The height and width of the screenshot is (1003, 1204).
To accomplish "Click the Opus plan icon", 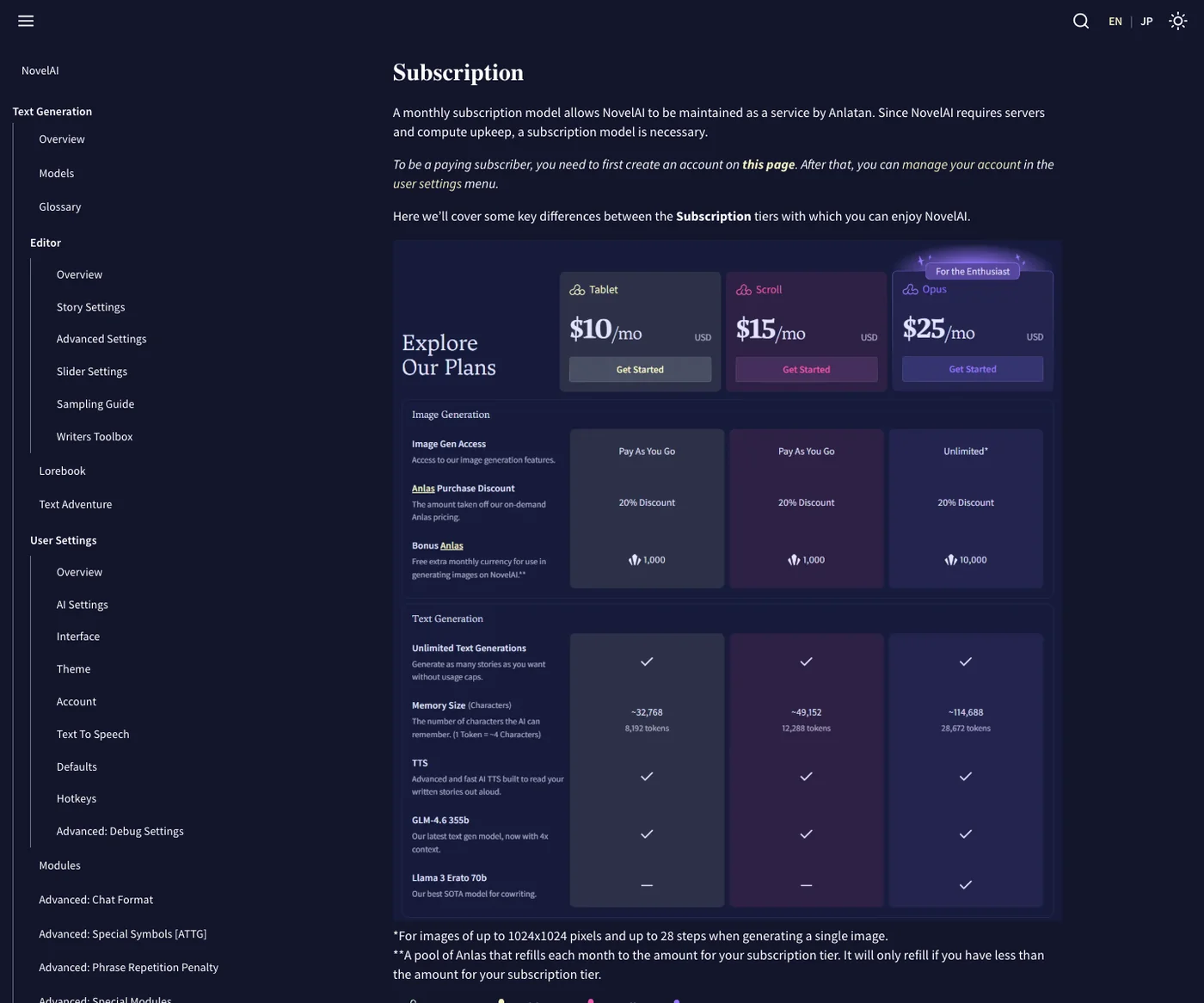I will [x=910, y=289].
